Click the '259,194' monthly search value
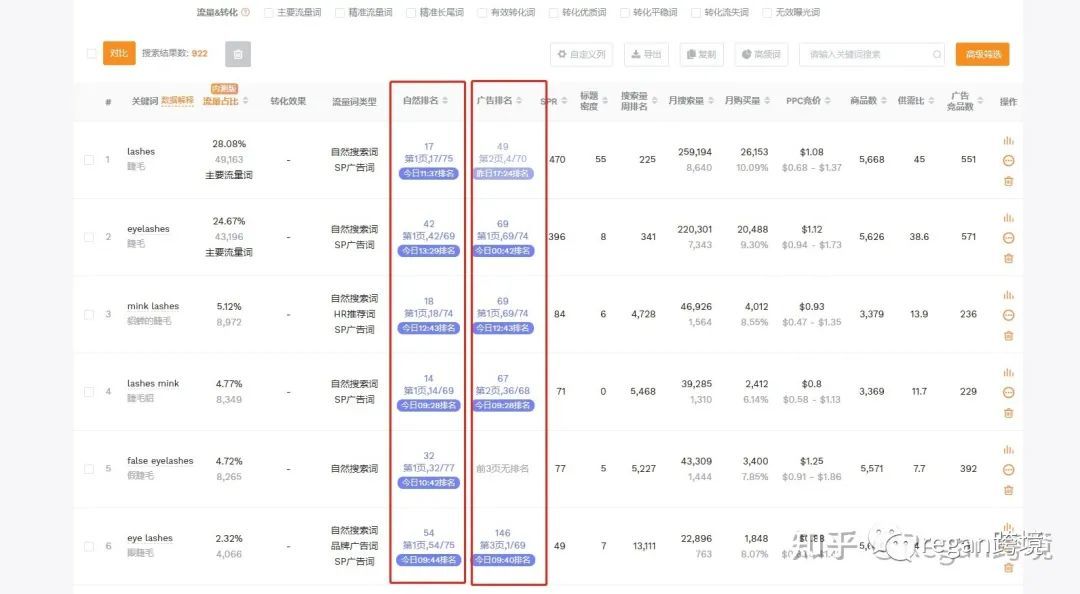Image resolution: width=1080 pixels, height=594 pixels. 694,152
